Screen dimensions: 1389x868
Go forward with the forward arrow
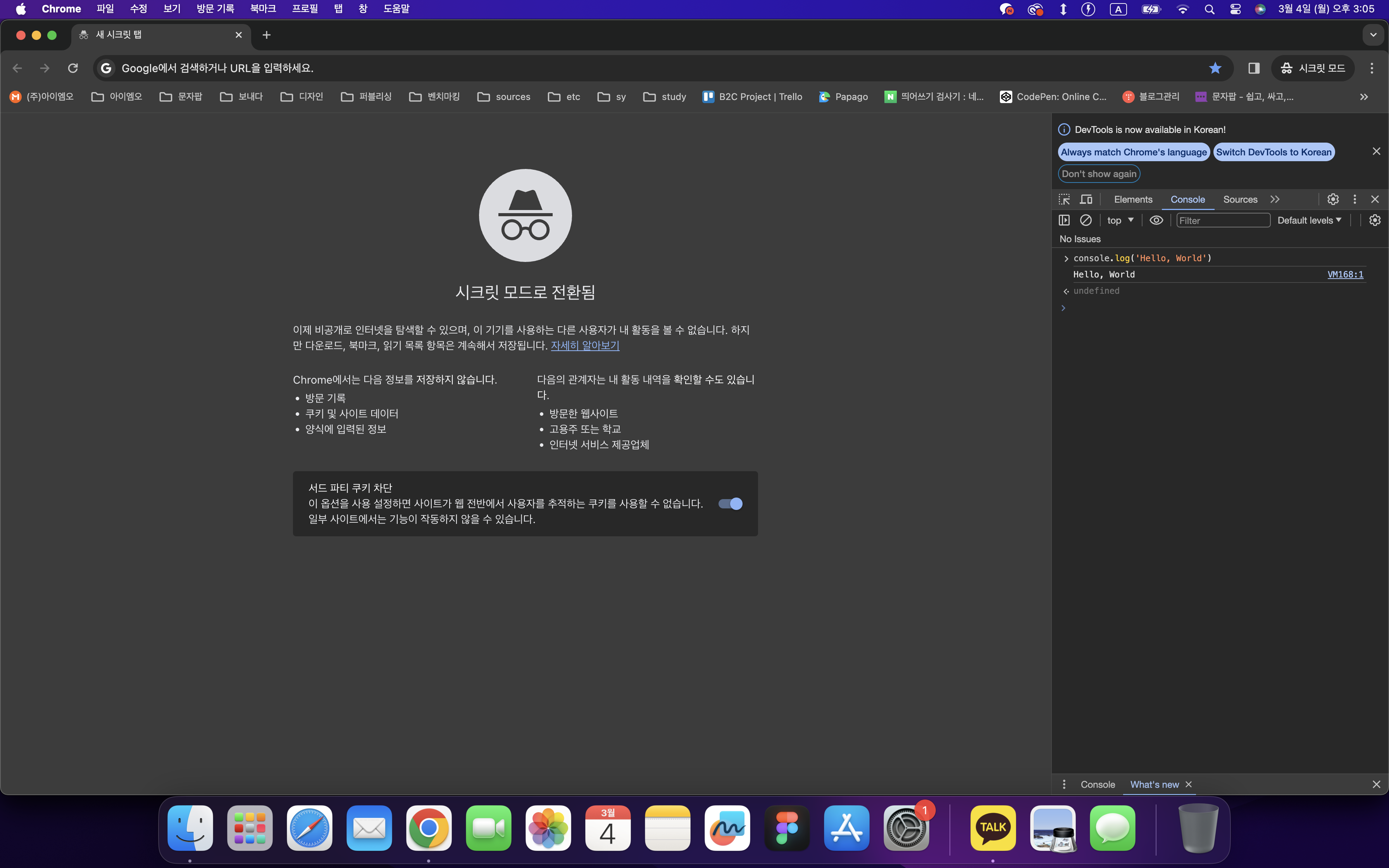click(x=45, y=68)
